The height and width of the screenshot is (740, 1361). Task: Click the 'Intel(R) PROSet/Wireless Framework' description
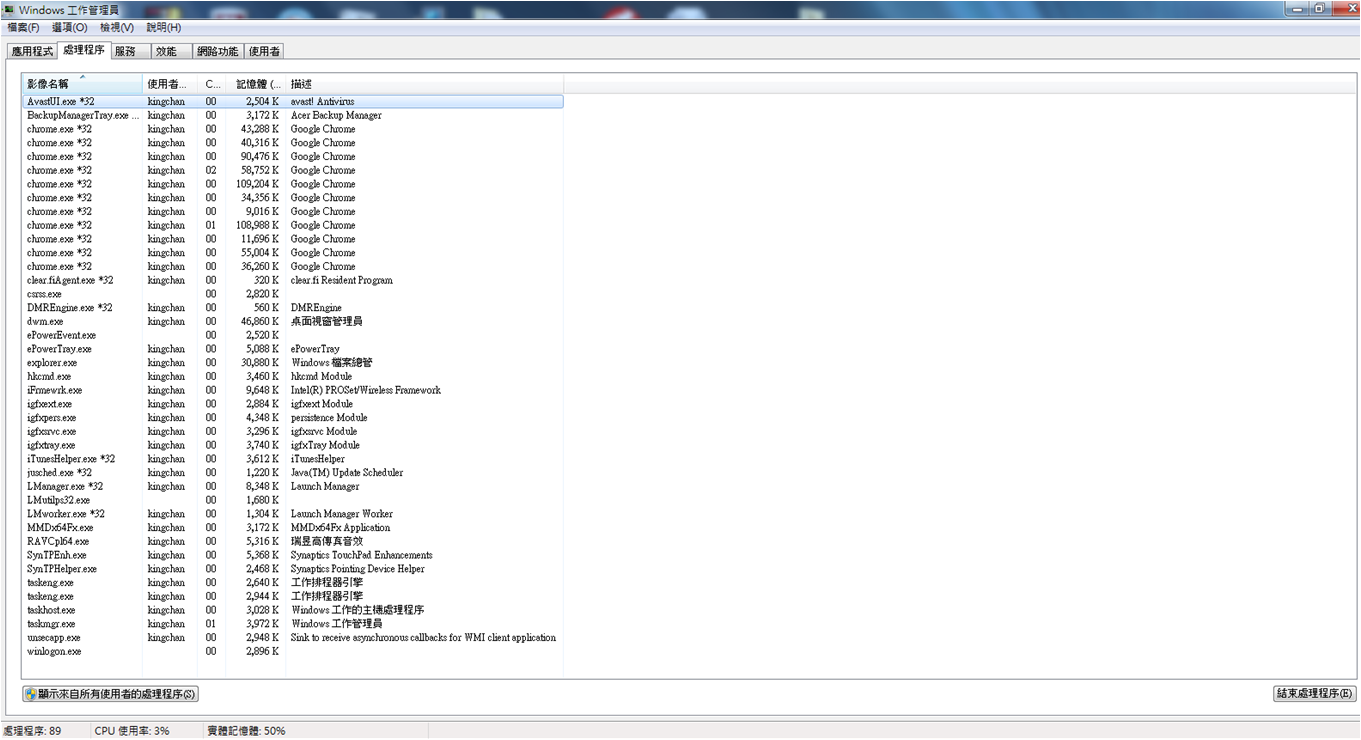[x=366, y=390]
